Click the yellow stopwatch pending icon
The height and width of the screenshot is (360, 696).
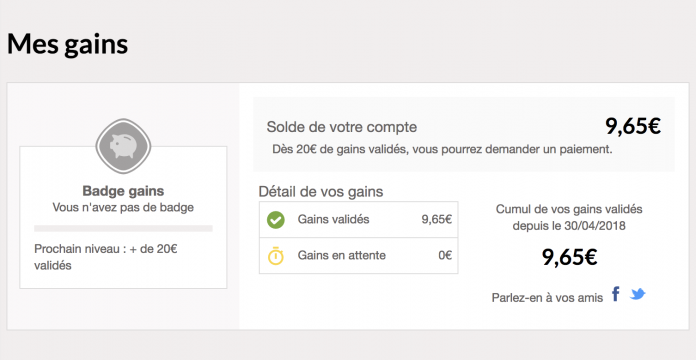(x=276, y=256)
